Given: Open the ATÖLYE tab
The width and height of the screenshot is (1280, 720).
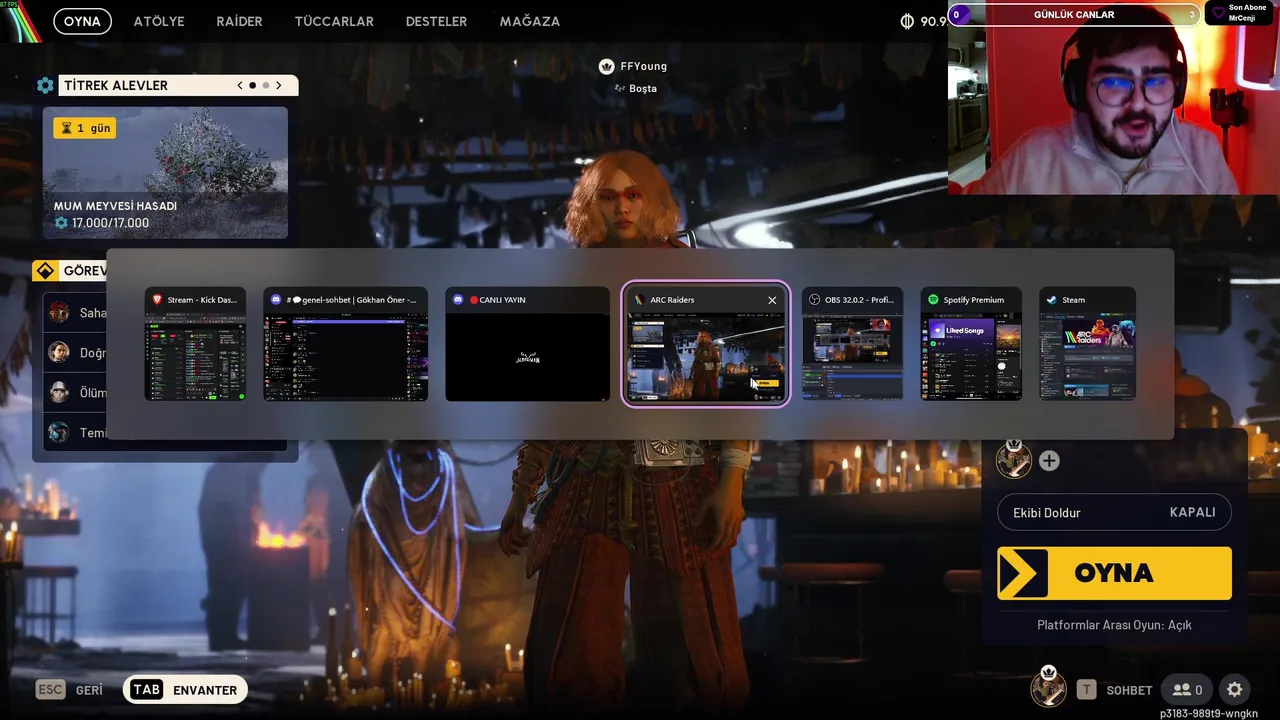Looking at the screenshot, I should tap(159, 21).
